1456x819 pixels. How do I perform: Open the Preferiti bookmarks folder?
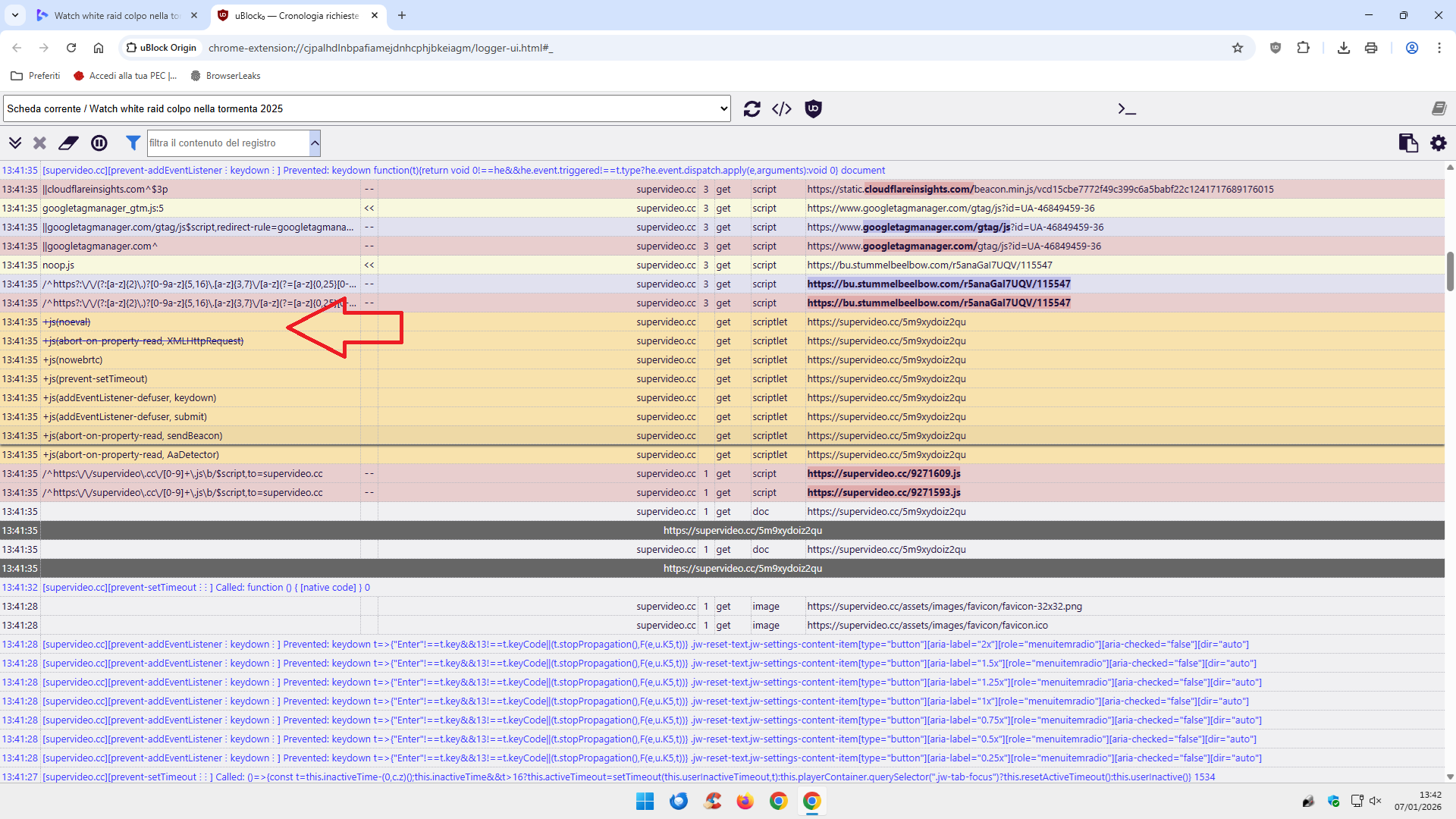click(x=36, y=76)
